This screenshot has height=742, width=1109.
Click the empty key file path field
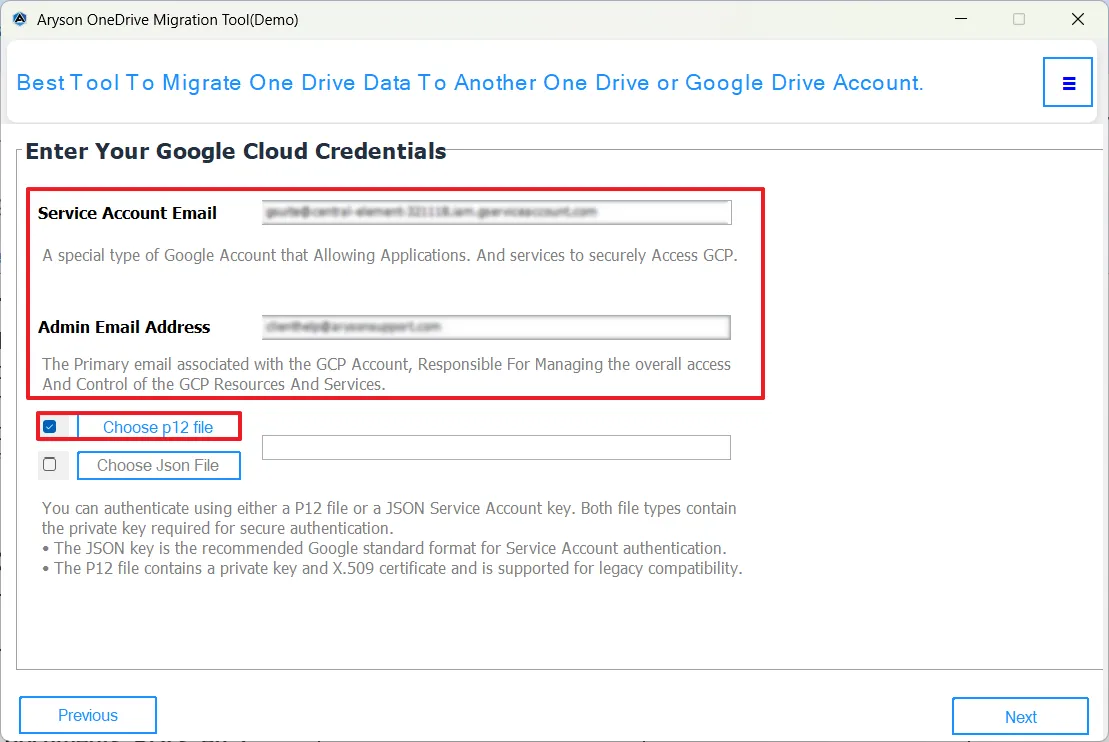tap(496, 447)
